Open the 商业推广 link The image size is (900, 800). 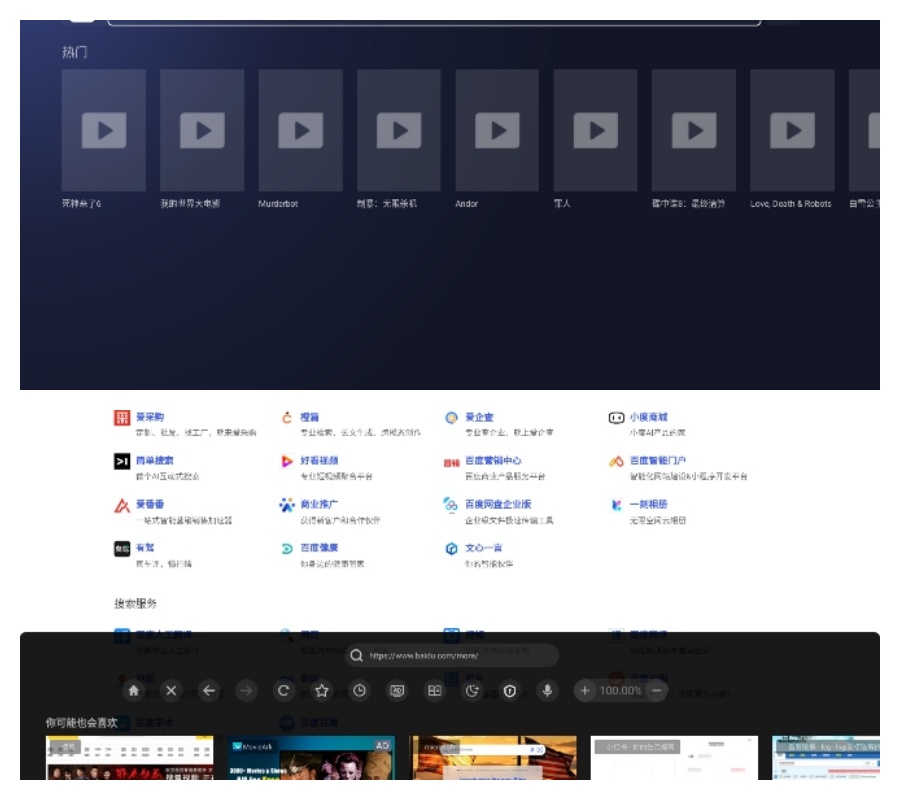(x=319, y=504)
